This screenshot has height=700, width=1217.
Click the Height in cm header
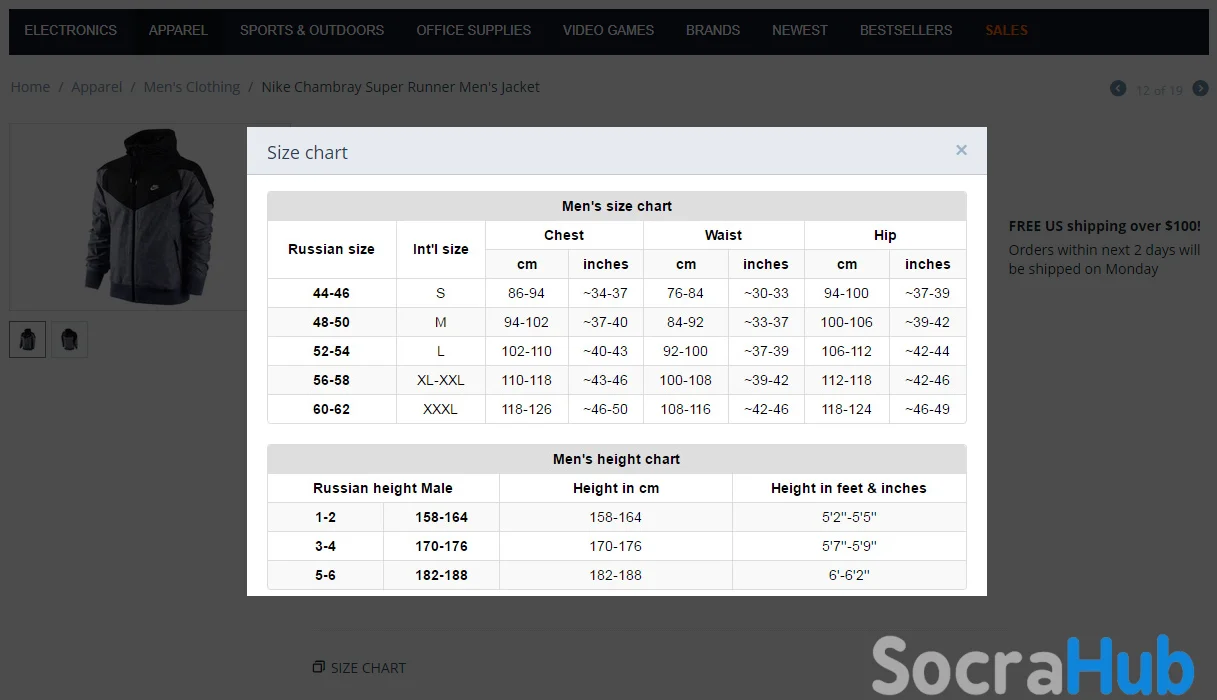(616, 488)
